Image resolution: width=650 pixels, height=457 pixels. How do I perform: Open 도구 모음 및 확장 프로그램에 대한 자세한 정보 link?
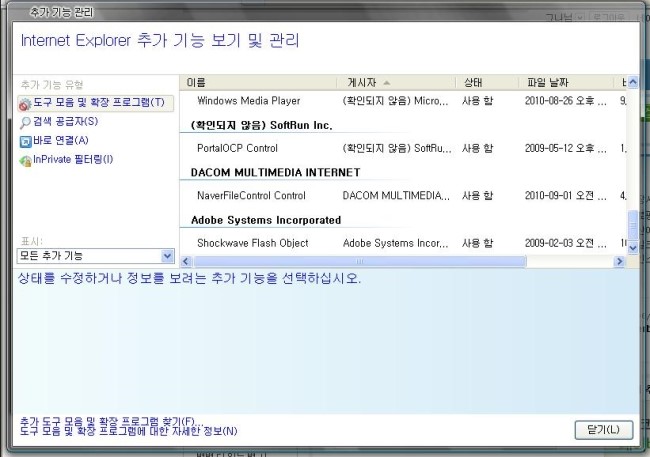tap(128, 431)
